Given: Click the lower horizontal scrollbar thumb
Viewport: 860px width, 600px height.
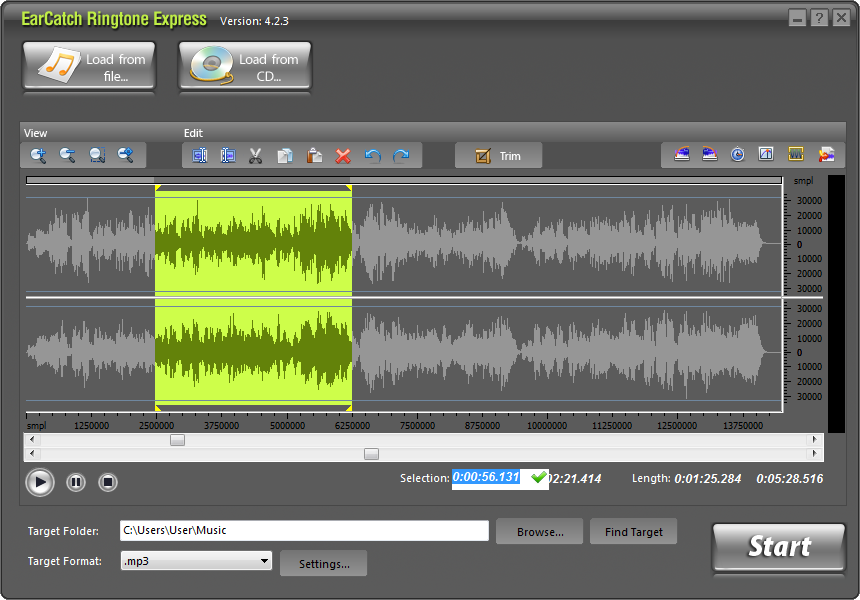Looking at the screenshot, I should 371,454.
